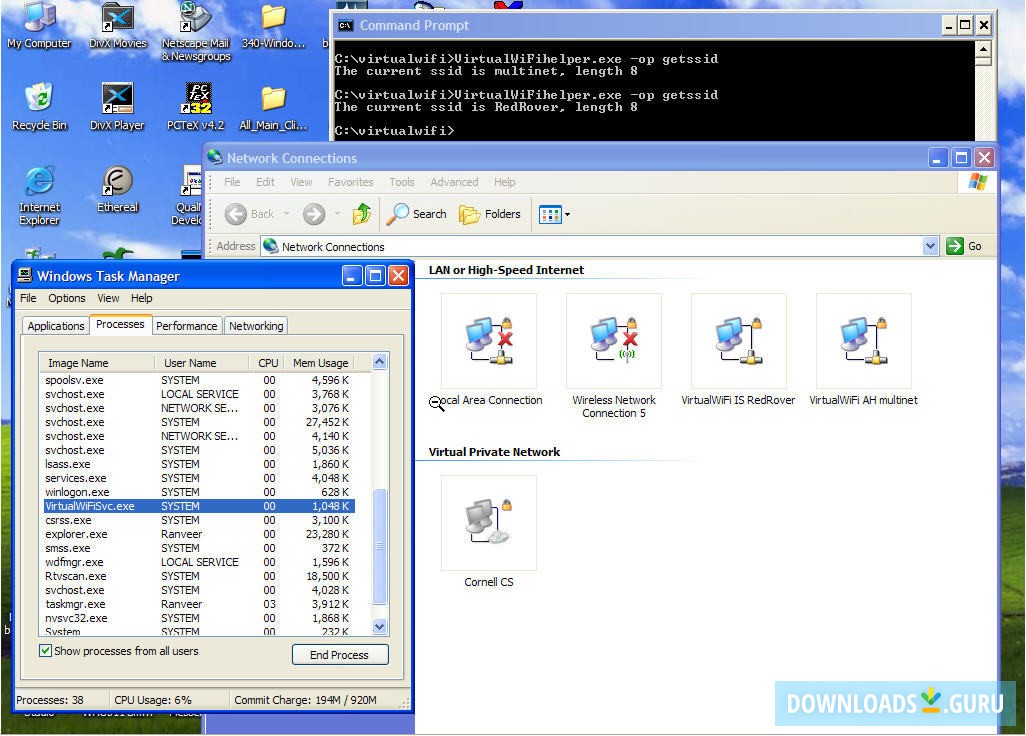Open Options menu in Task Manager
This screenshot has height=736, width=1026.
coord(67,298)
